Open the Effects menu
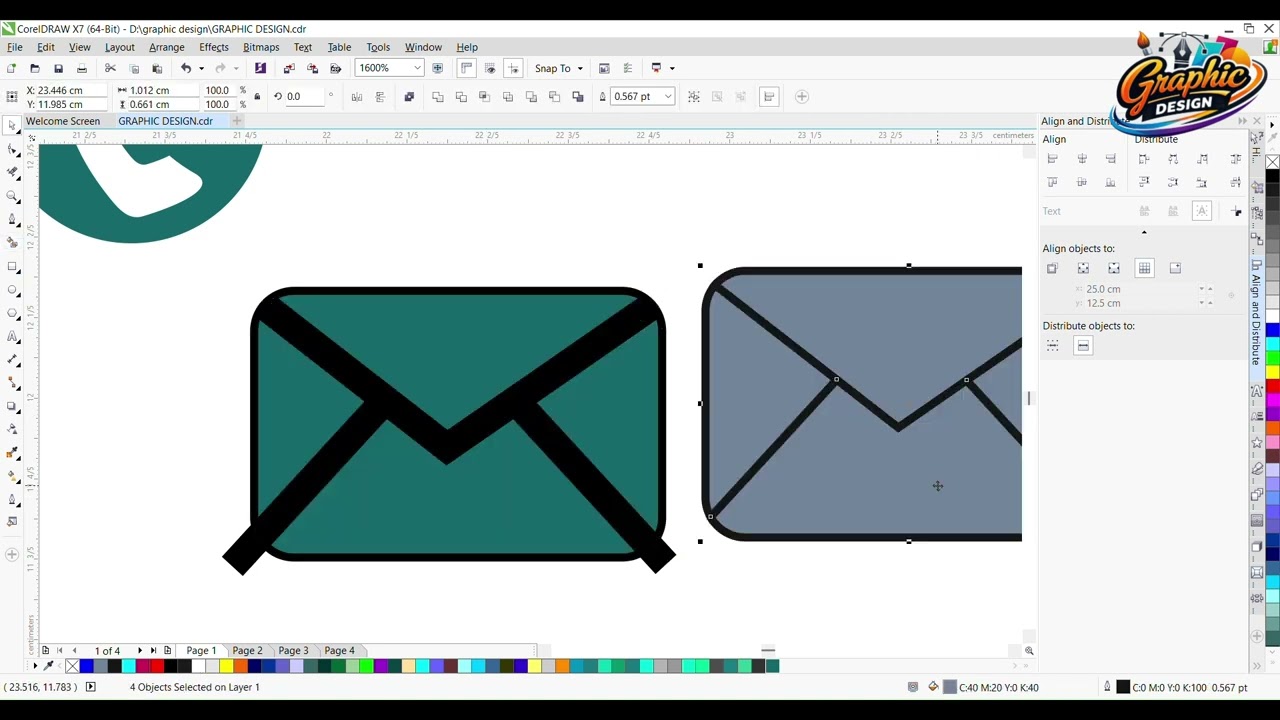Image resolution: width=1280 pixels, height=720 pixels. click(214, 47)
